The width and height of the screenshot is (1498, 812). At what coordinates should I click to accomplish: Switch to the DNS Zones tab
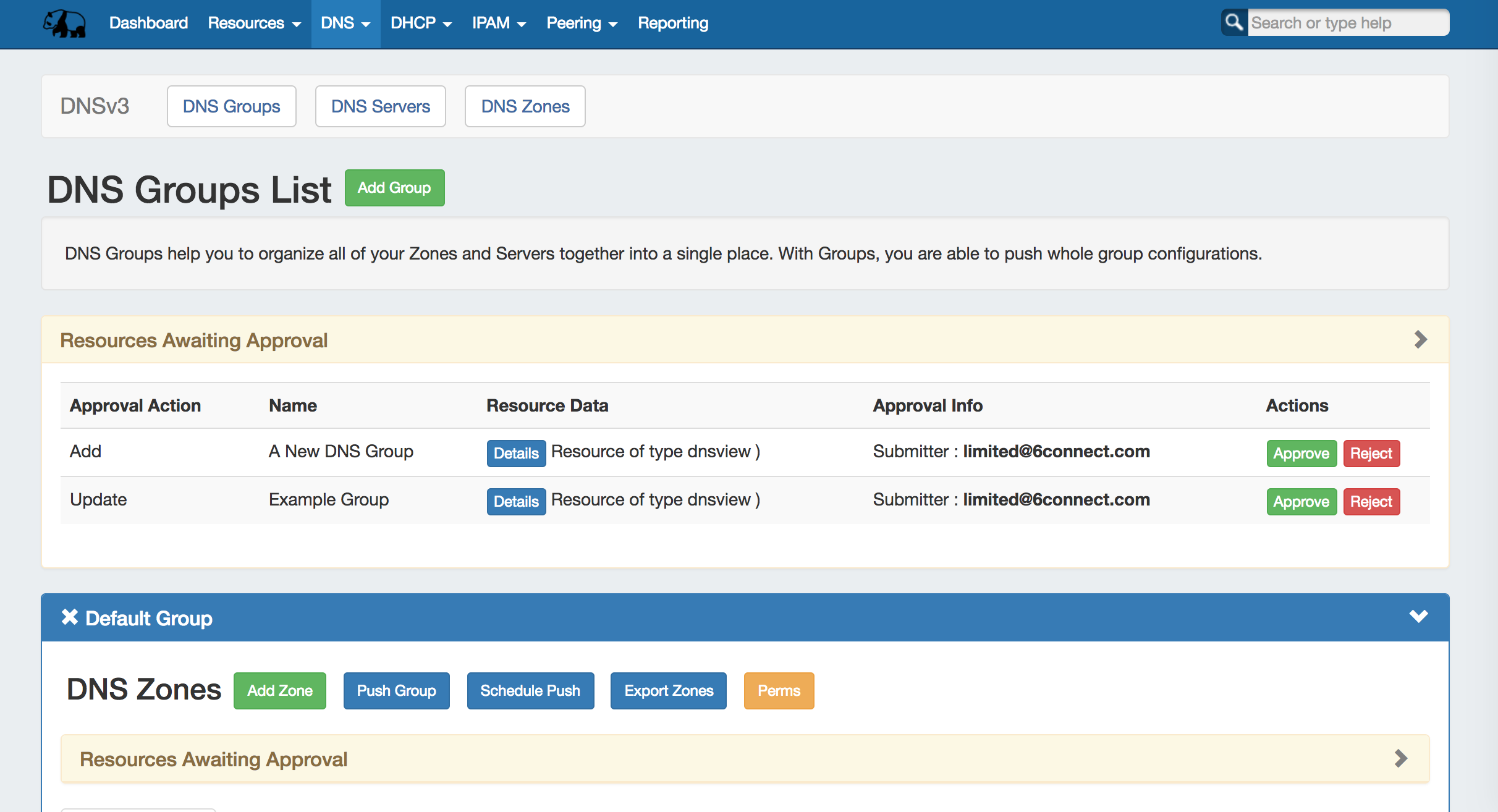click(x=525, y=106)
